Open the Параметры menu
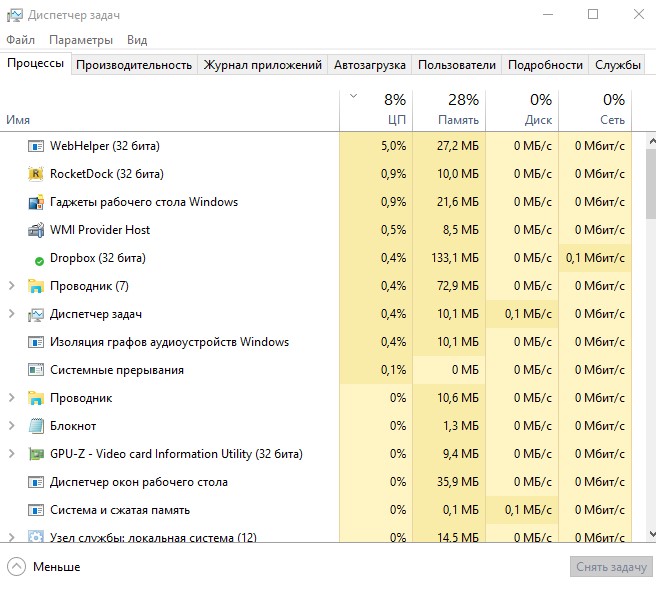The width and height of the screenshot is (656, 591). (81, 40)
